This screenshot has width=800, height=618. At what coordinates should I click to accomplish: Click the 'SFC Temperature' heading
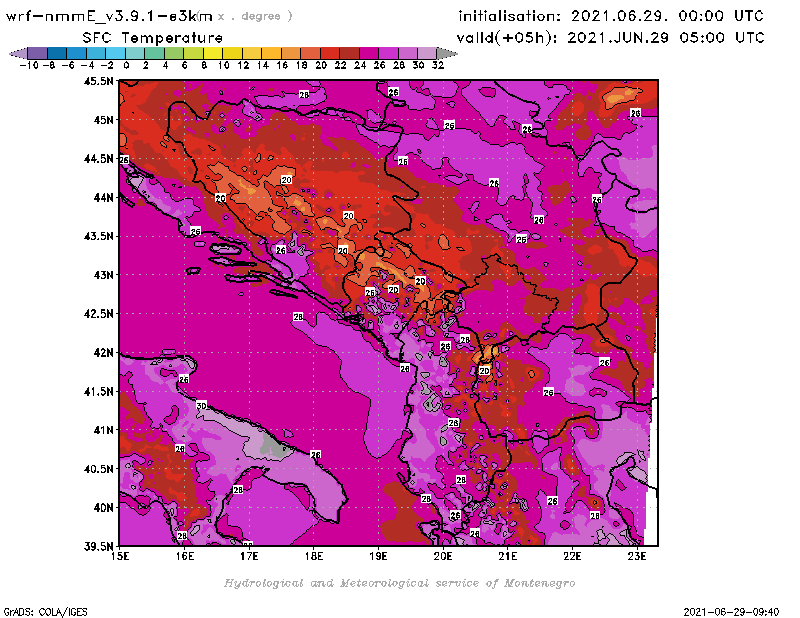(x=153, y=38)
